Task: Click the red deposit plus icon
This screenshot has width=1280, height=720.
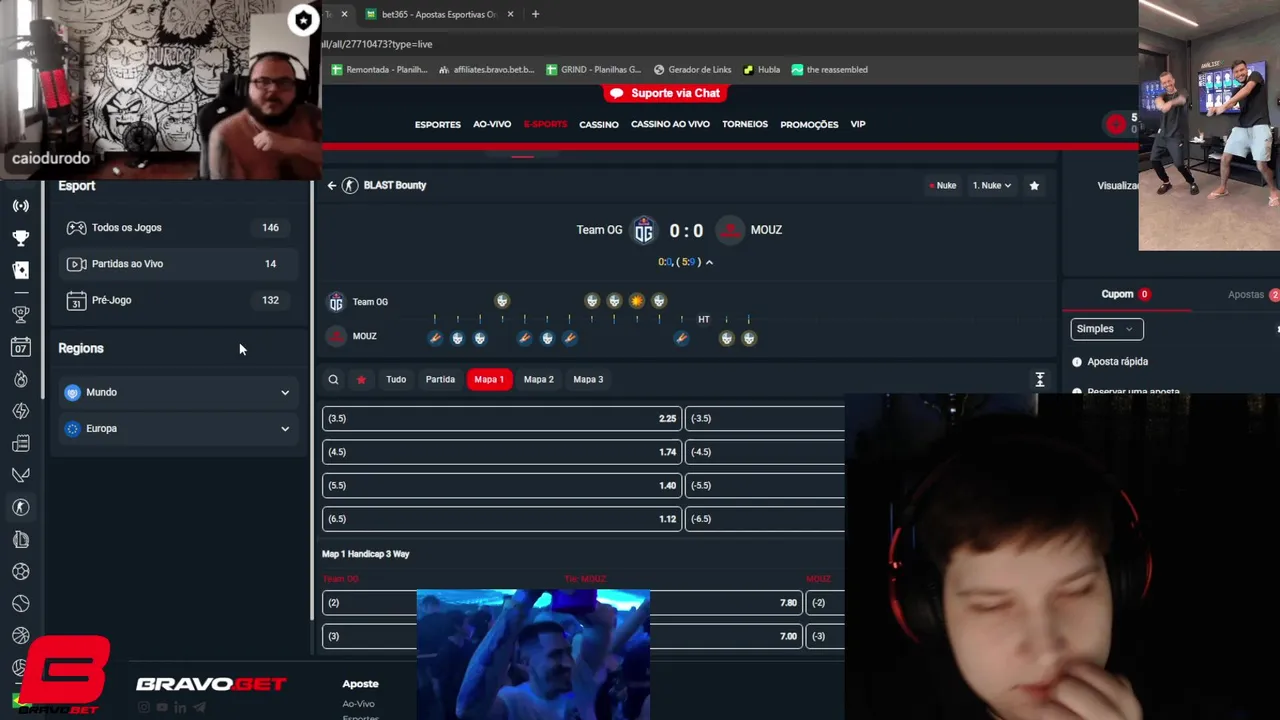Action: click(1116, 124)
